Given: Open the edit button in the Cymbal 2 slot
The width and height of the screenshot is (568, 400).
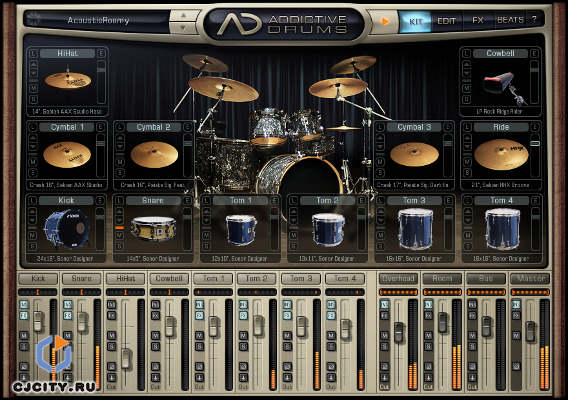Looking at the screenshot, I should coord(188,127).
